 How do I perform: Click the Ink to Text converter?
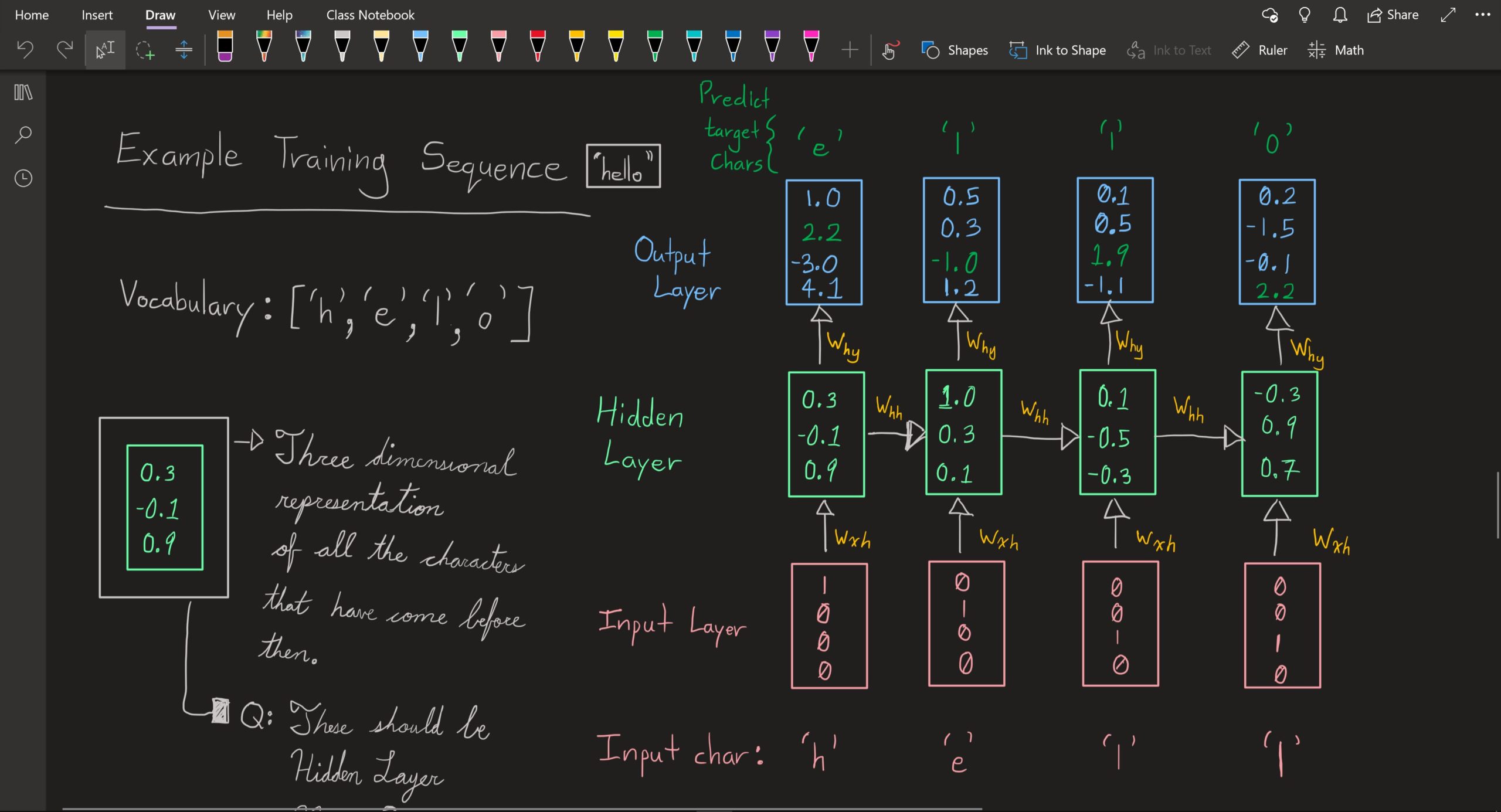click(x=1170, y=49)
